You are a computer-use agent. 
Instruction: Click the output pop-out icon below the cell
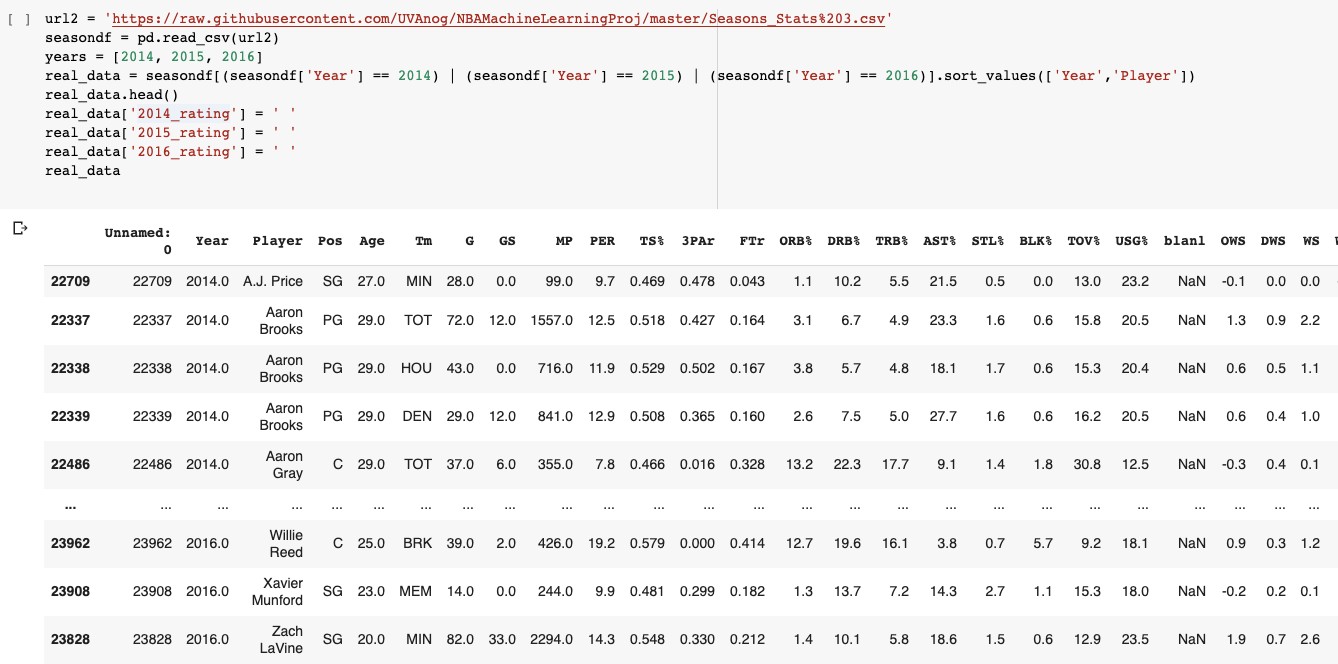(x=18, y=230)
